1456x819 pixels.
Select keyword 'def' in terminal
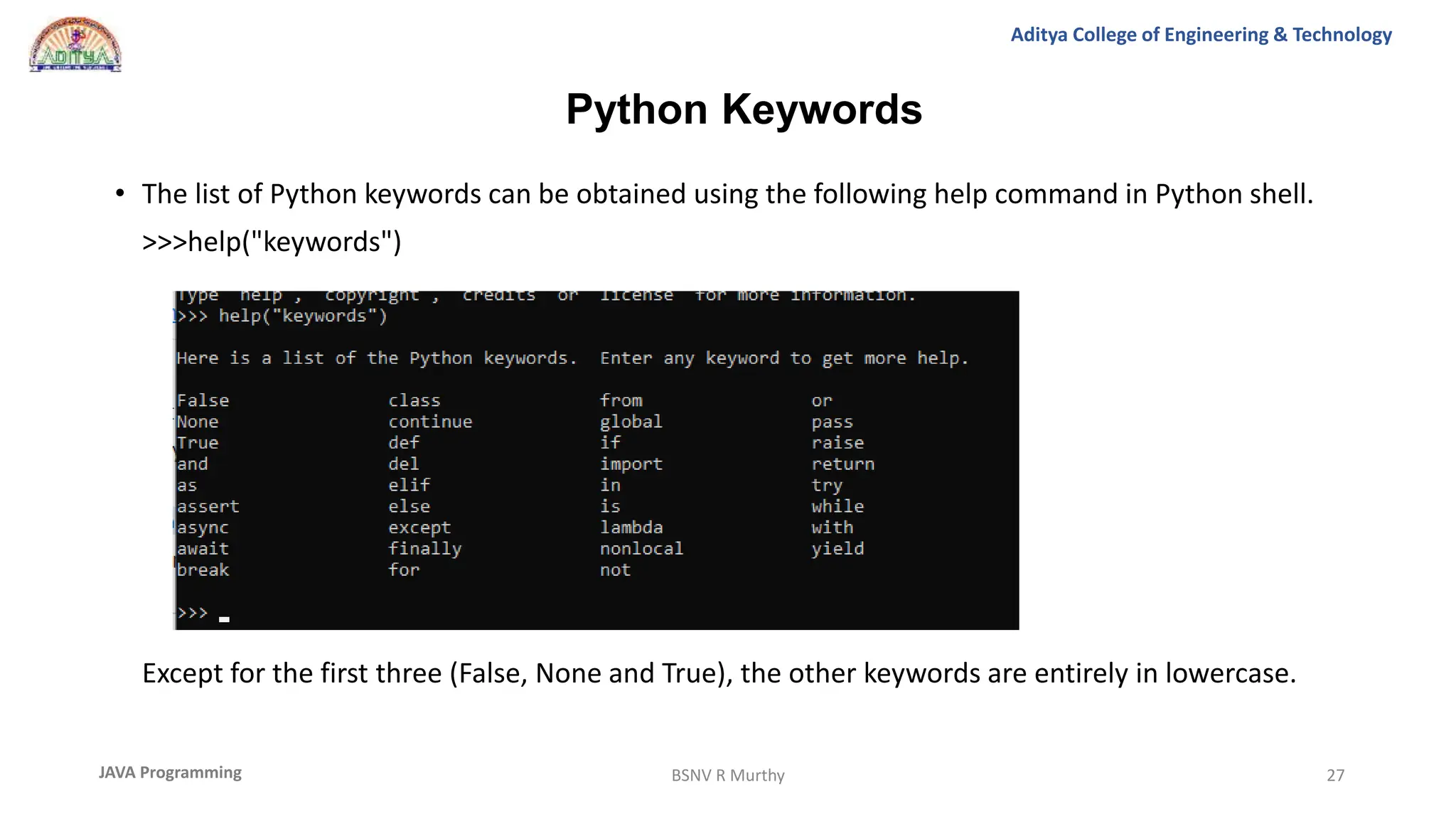[x=404, y=443]
